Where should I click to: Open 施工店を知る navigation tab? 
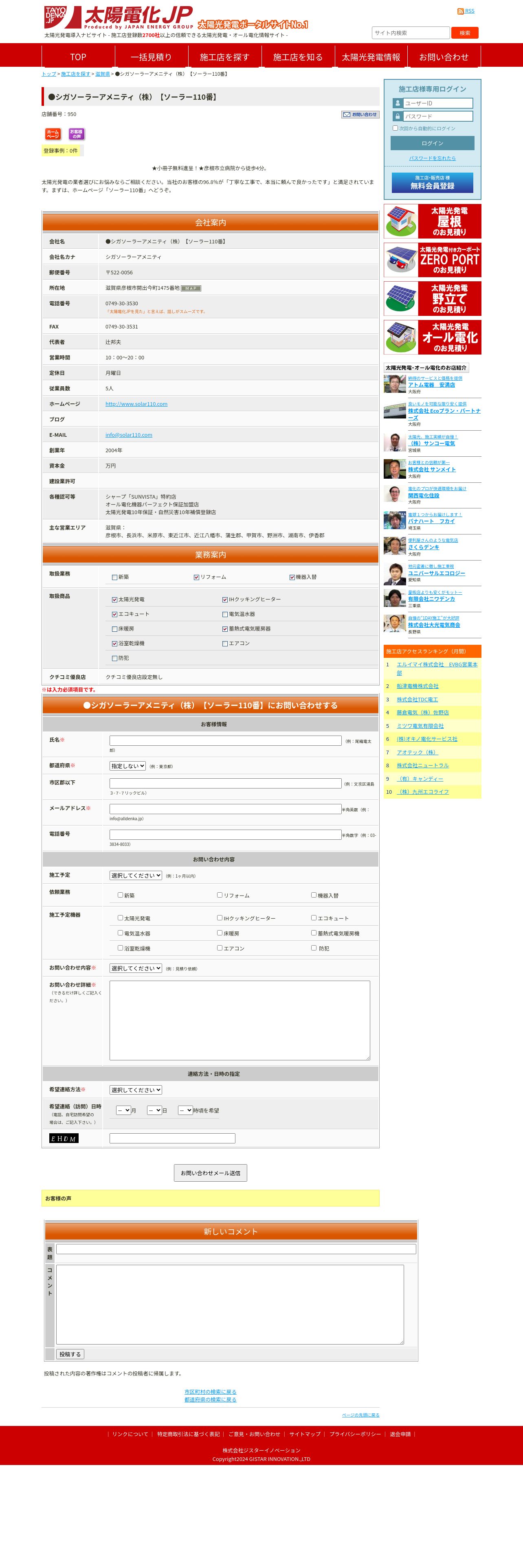click(298, 57)
